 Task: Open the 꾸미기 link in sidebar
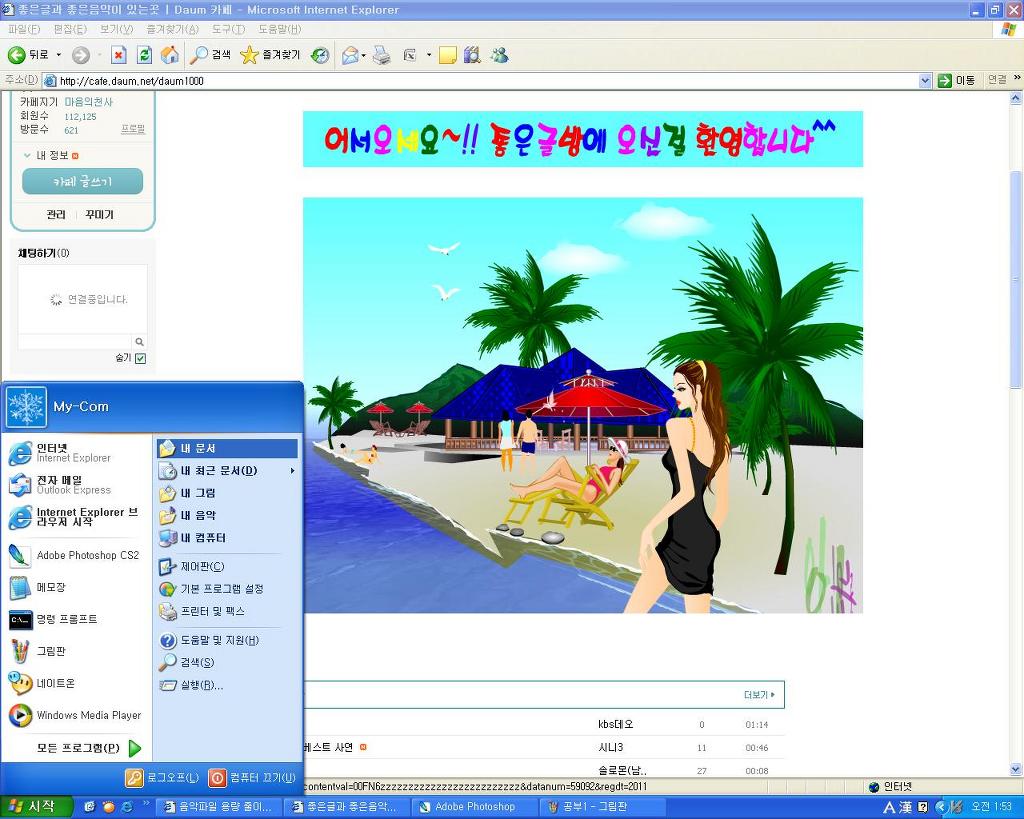(x=99, y=214)
